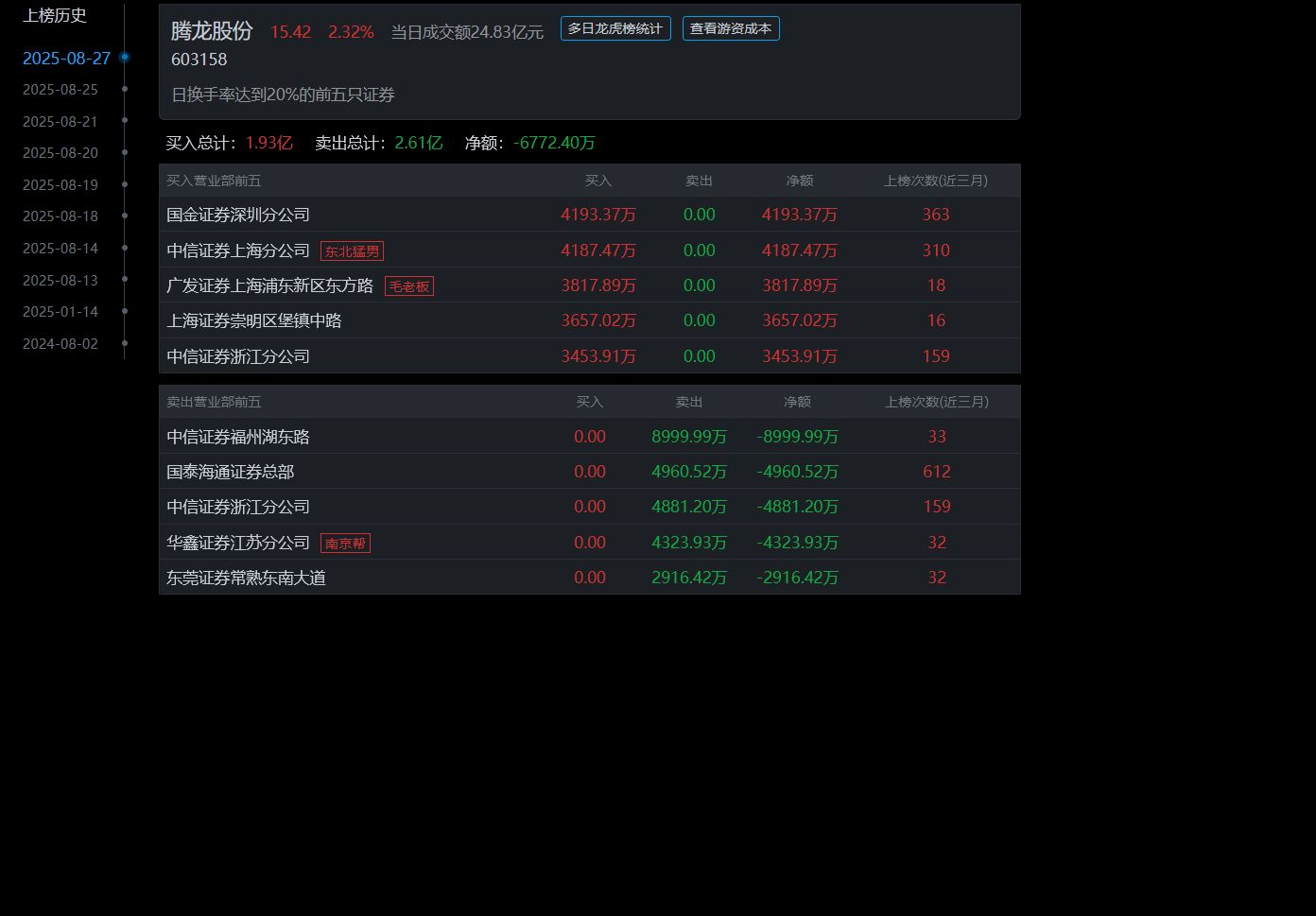Click the 卖出总计 value 2.61亿

419,143
